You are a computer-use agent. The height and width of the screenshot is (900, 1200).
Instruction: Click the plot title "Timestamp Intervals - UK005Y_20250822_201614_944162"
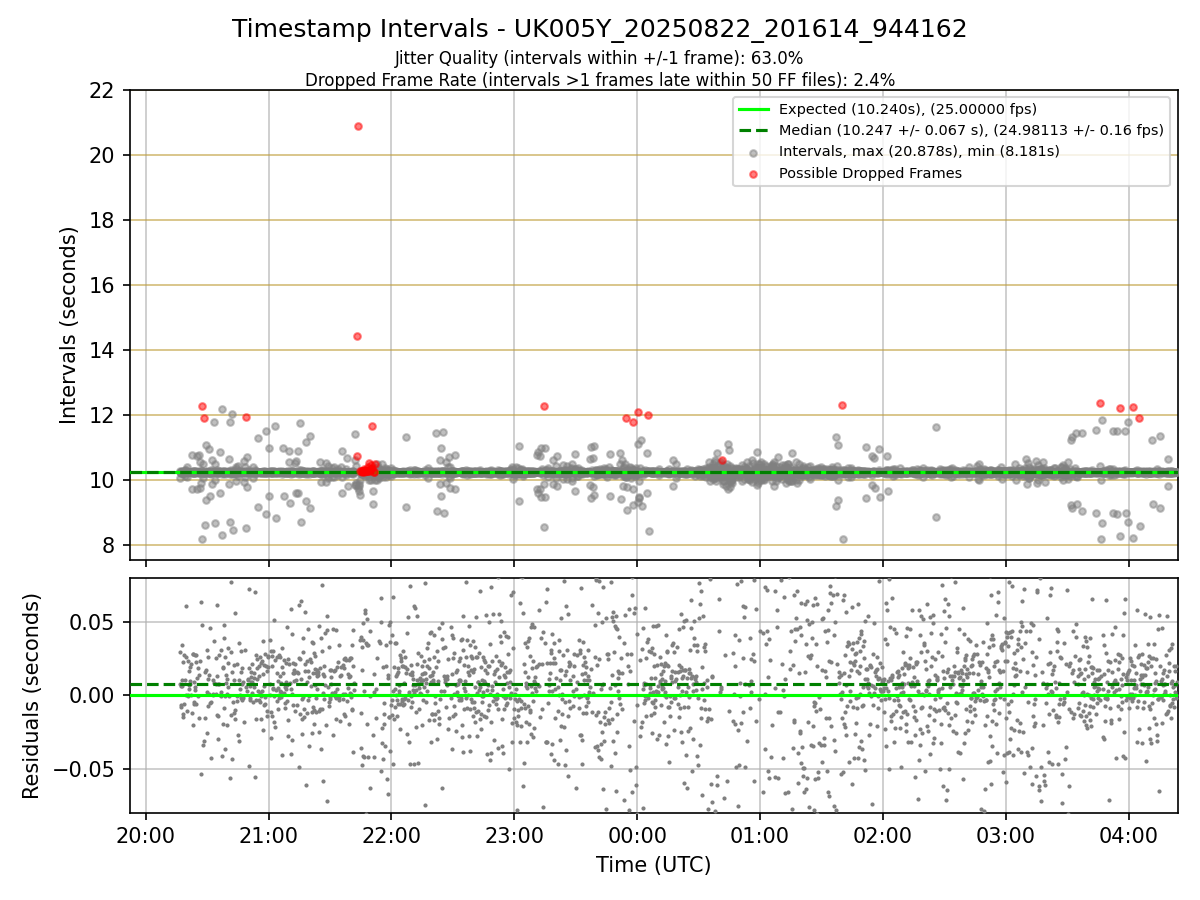(x=599, y=29)
